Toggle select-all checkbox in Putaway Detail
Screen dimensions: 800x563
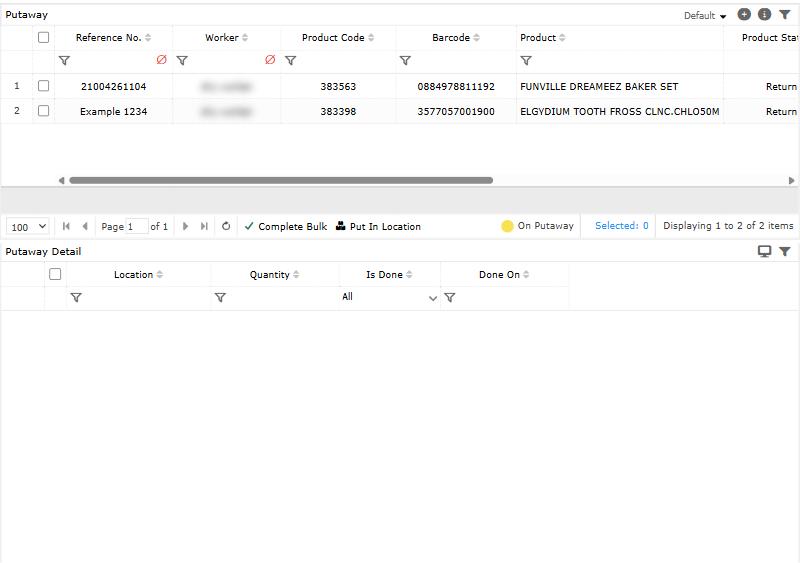pos(55,274)
